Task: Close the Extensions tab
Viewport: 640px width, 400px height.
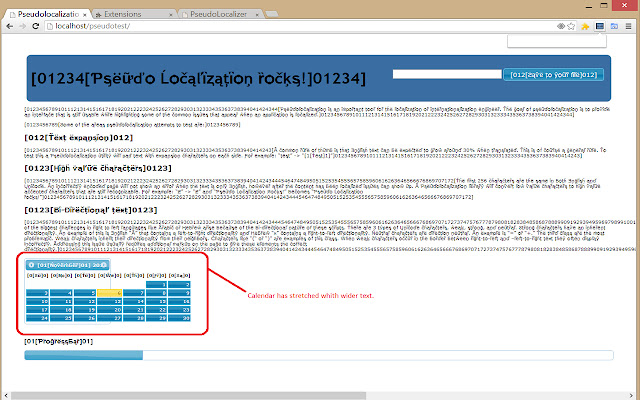Action: 171,14
